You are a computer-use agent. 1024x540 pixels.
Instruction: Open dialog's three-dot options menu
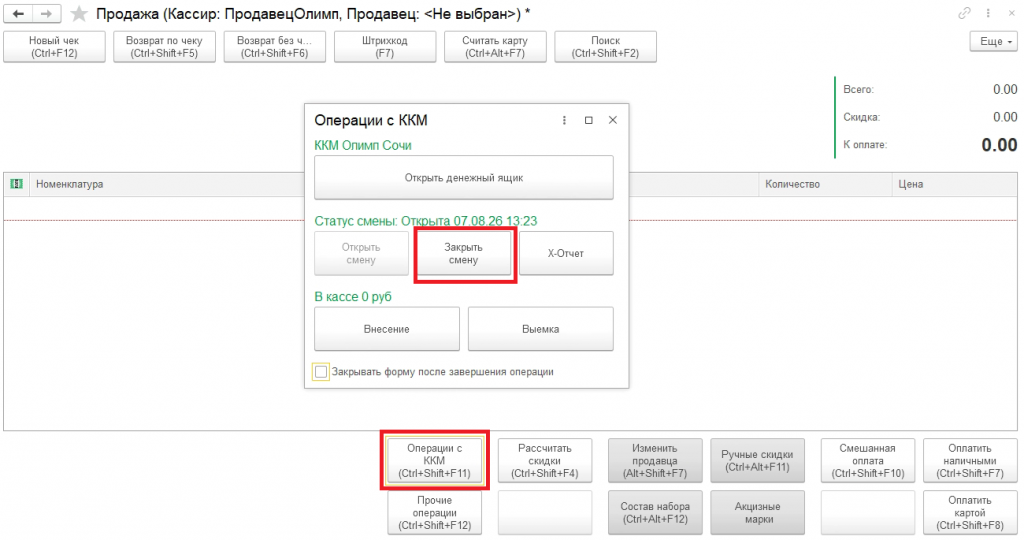[564, 120]
